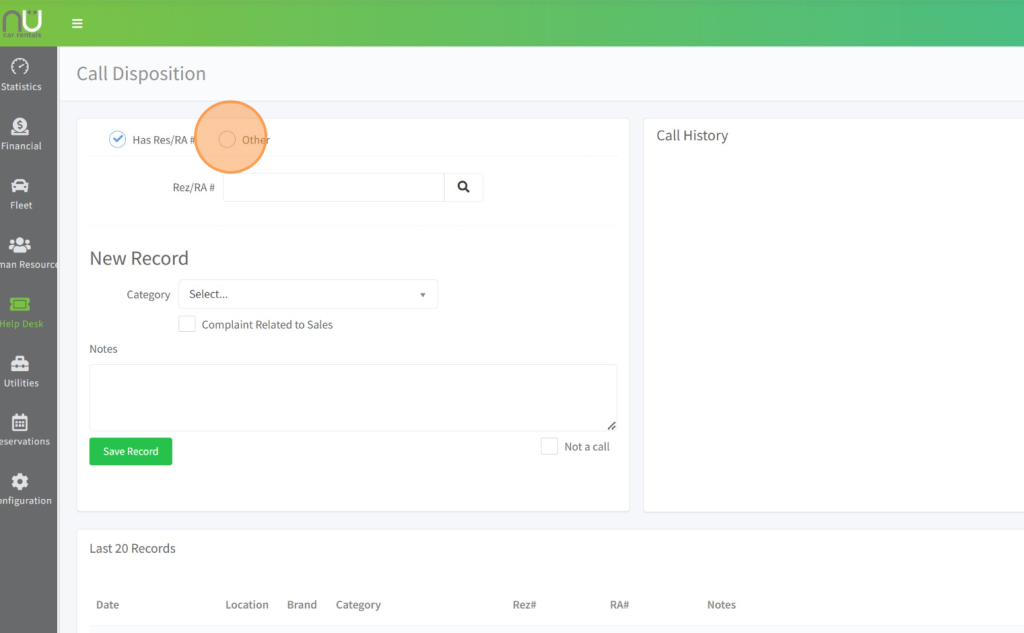Enable the Not a call checkbox
Viewport: 1024px width, 633px height.
pyautogui.click(x=549, y=446)
